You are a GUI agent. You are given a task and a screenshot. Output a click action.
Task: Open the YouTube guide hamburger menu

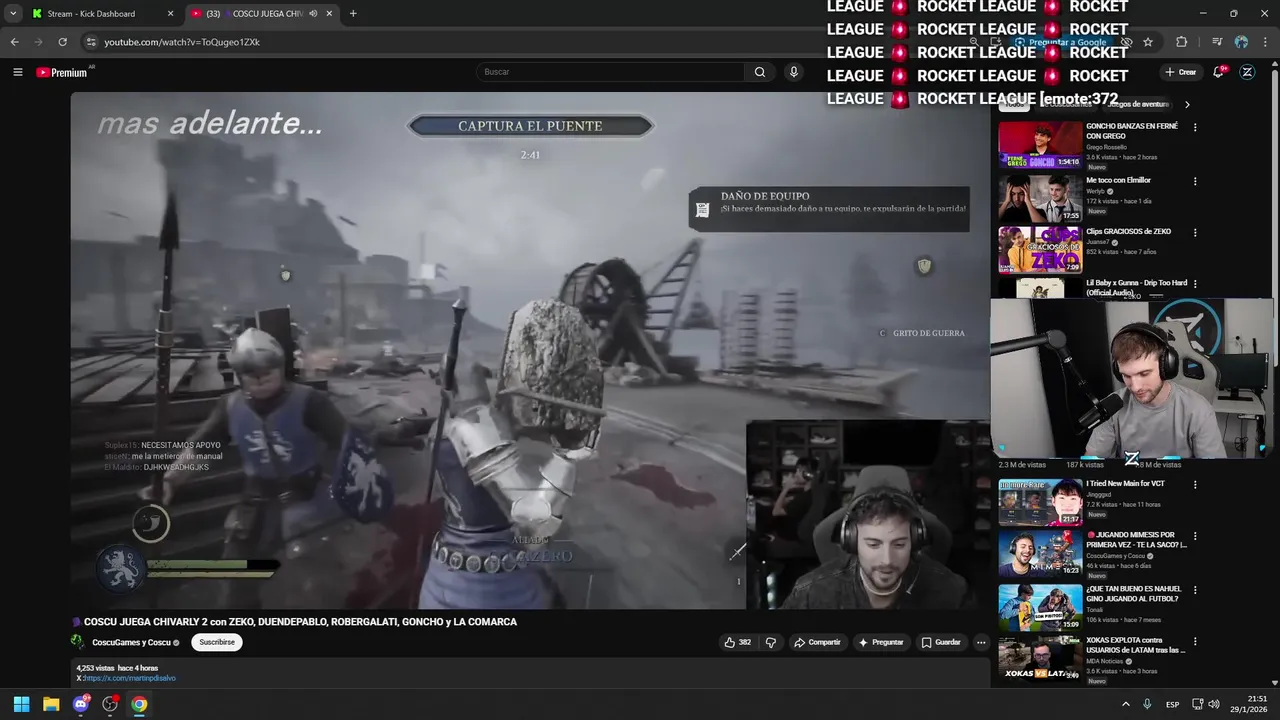[x=17, y=72]
